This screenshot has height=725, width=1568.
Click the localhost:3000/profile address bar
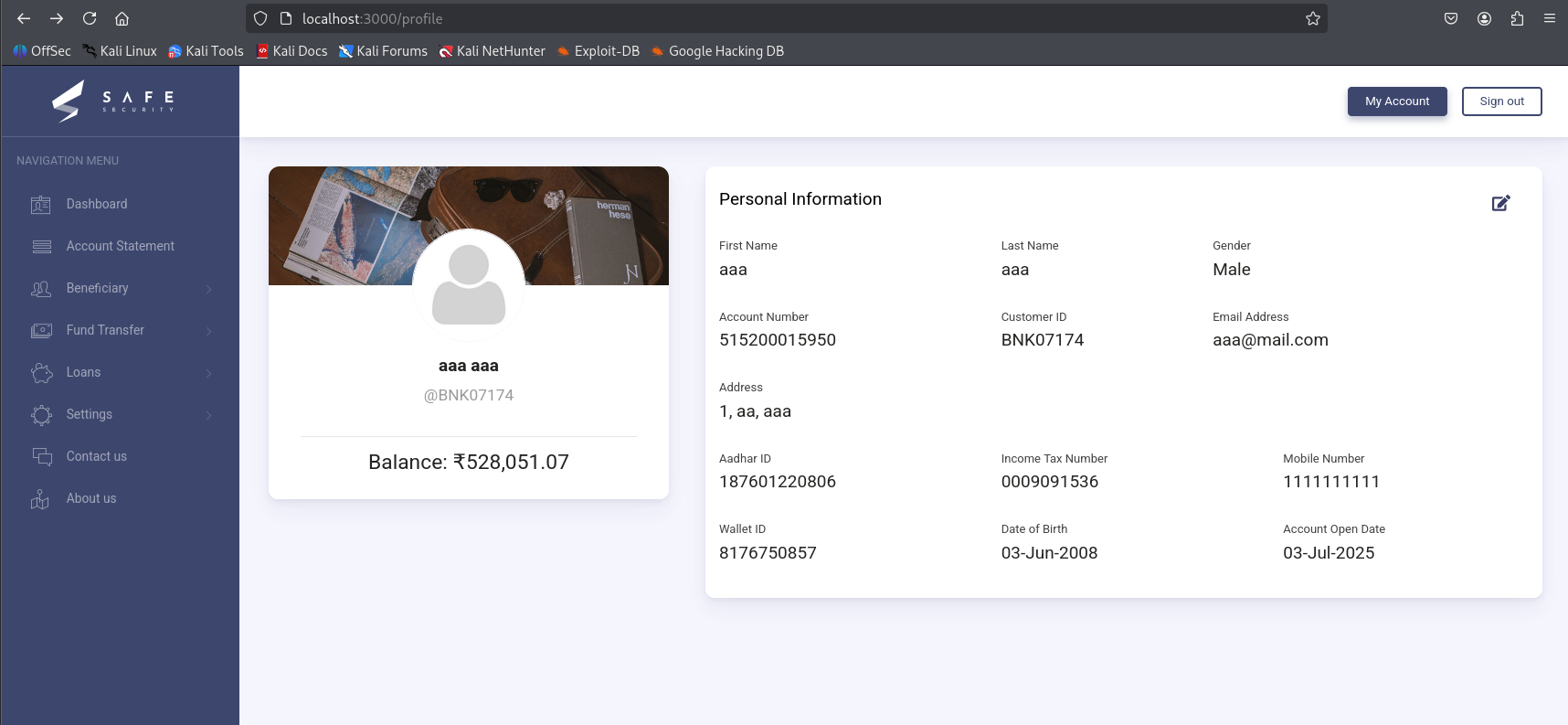[731, 18]
